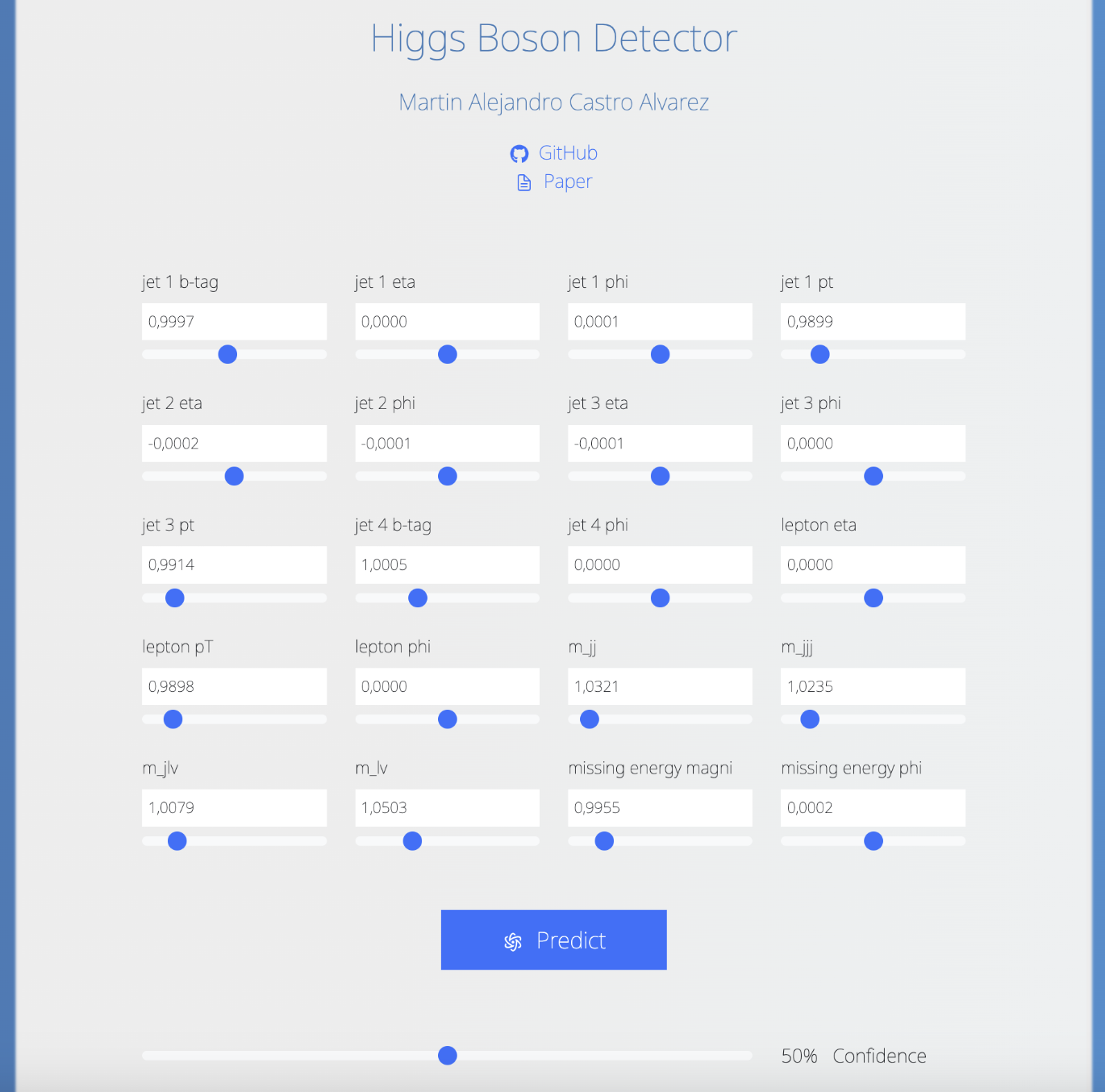The height and width of the screenshot is (1092, 1105).
Task: Click the m_lv slider knob
Action: (411, 841)
